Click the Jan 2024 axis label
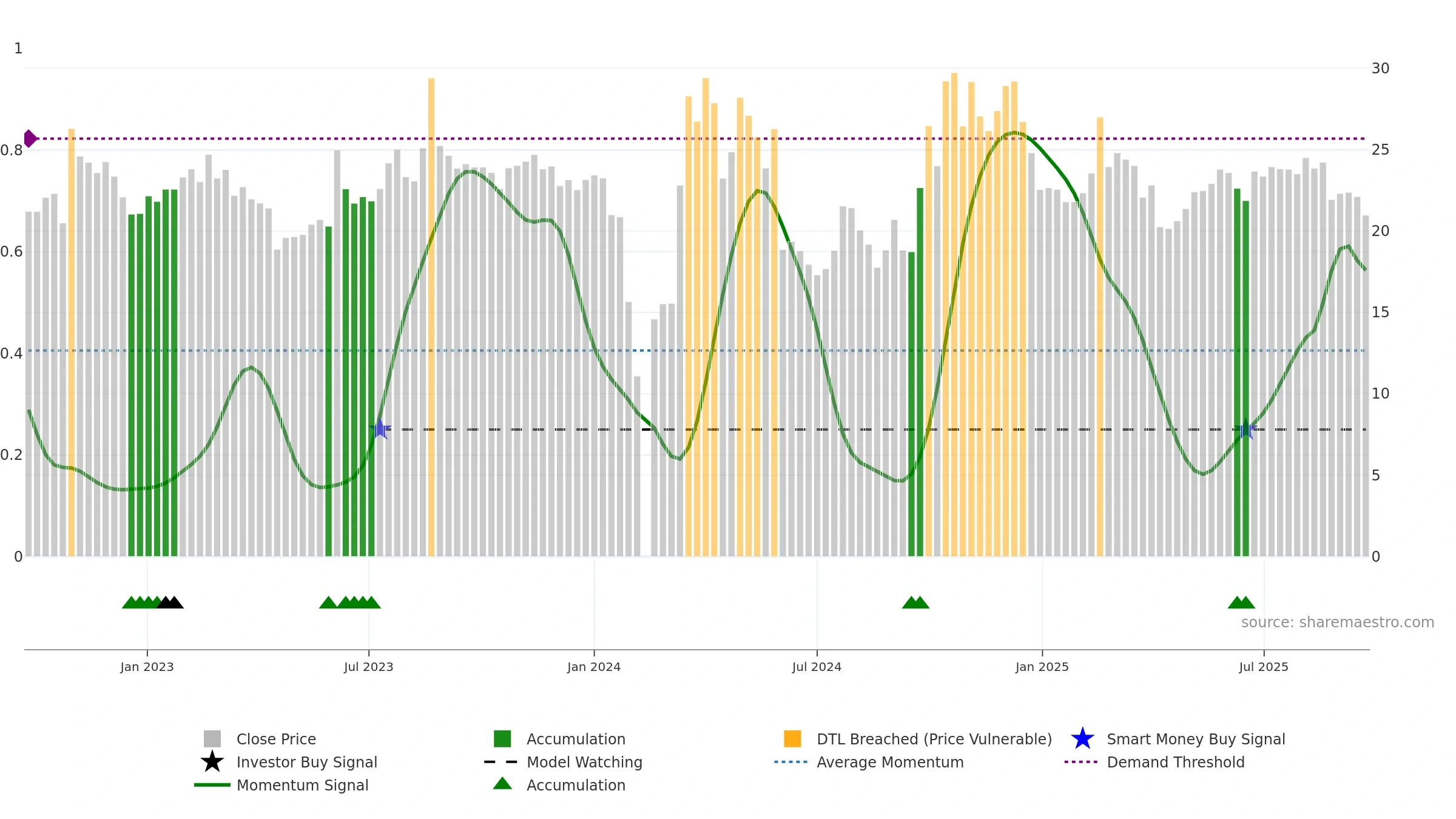 click(x=594, y=667)
